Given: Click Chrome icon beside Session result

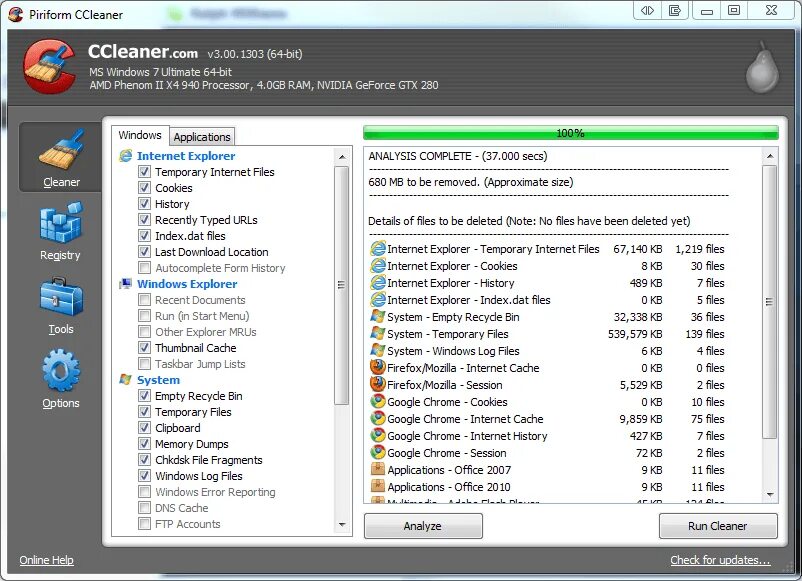Looking at the screenshot, I should tap(377, 452).
